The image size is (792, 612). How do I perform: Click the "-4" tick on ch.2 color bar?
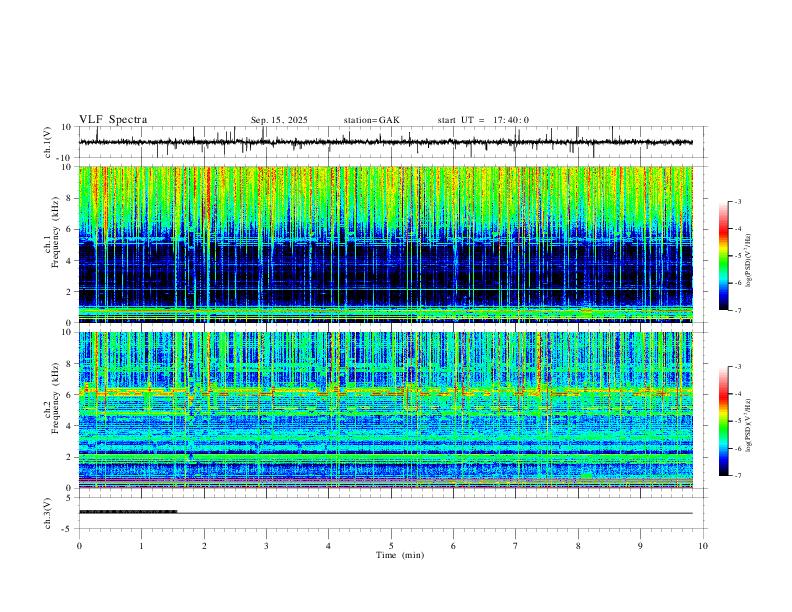pos(738,394)
